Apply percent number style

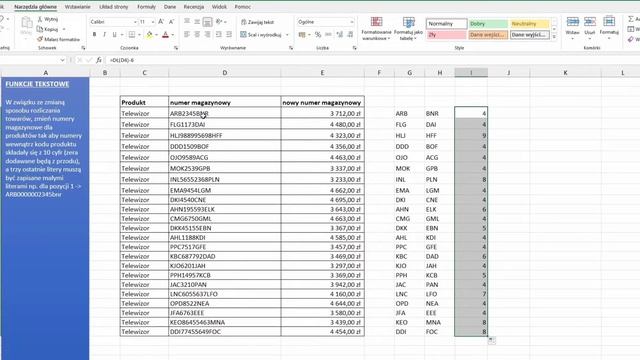pos(318,35)
